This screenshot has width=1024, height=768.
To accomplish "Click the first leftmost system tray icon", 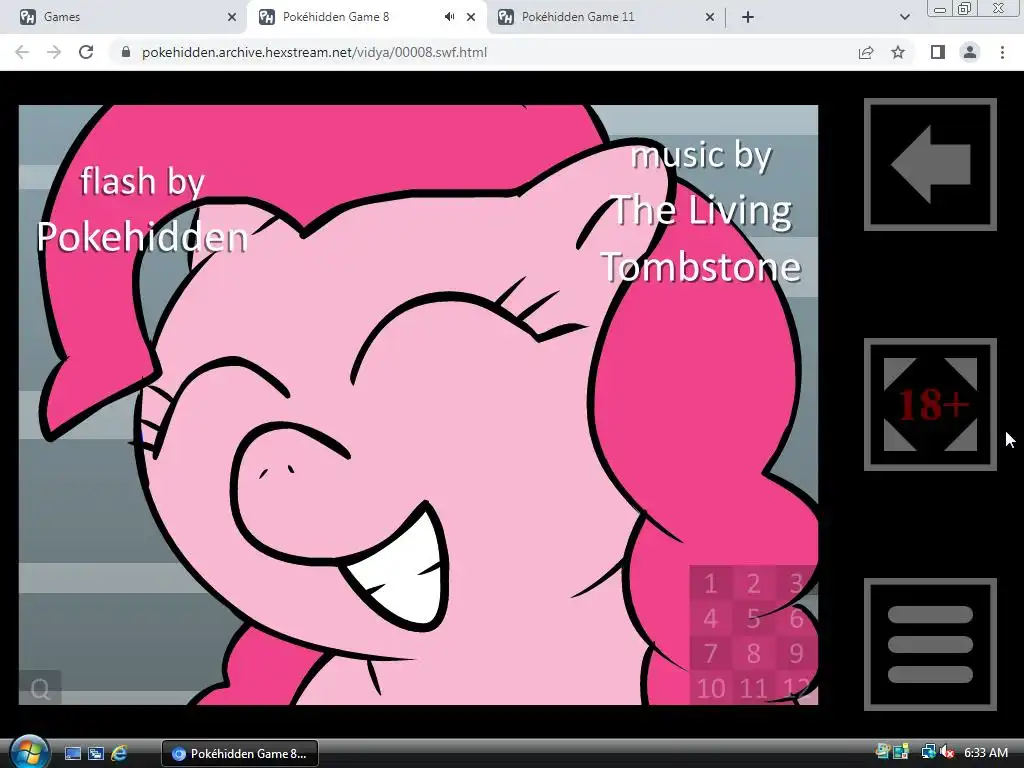I will 883,752.
